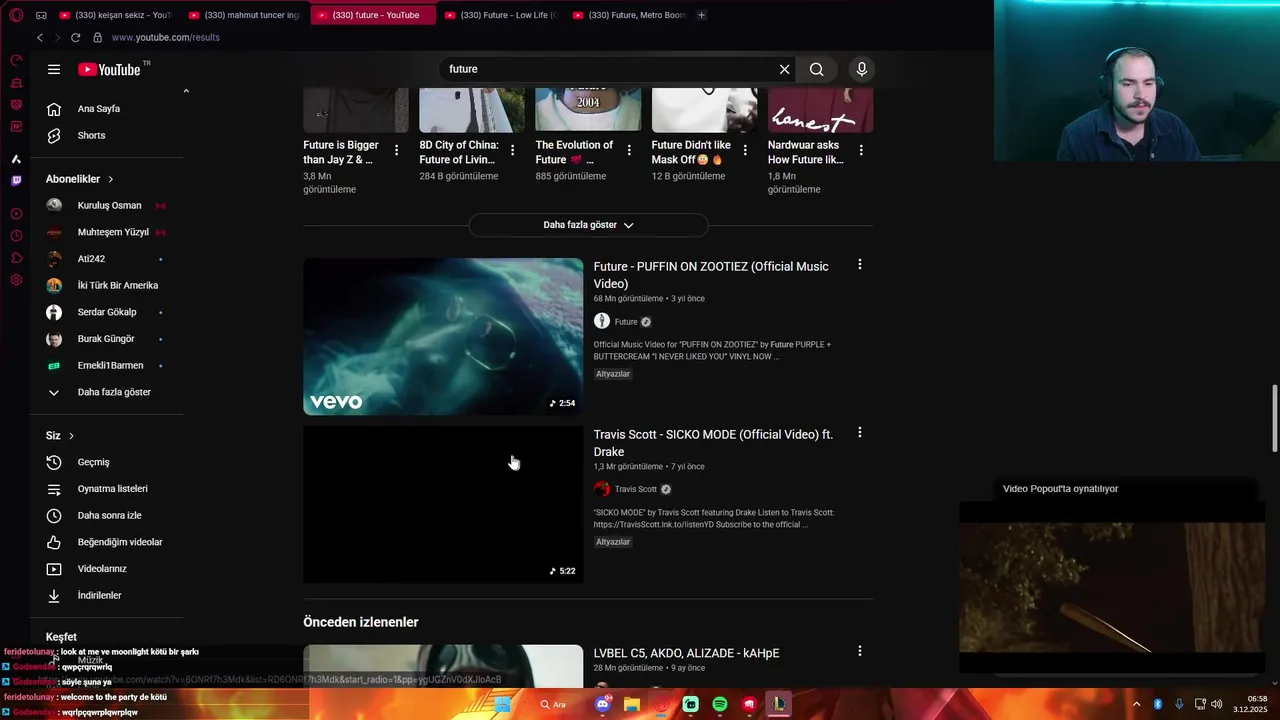The height and width of the screenshot is (720, 1280).
Task: Play the PUFFIN ON ZOOTIEZ video thumbnail
Action: tap(443, 336)
